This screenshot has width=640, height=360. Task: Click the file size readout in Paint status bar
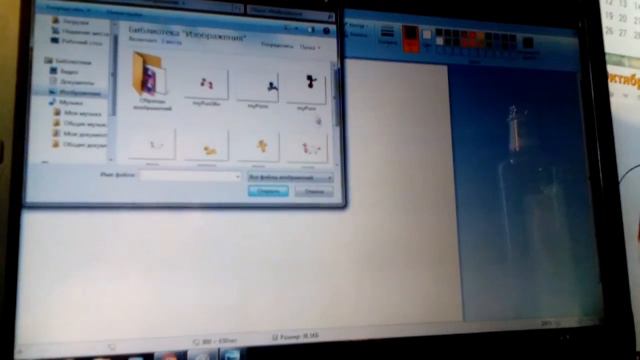(295, 336)
